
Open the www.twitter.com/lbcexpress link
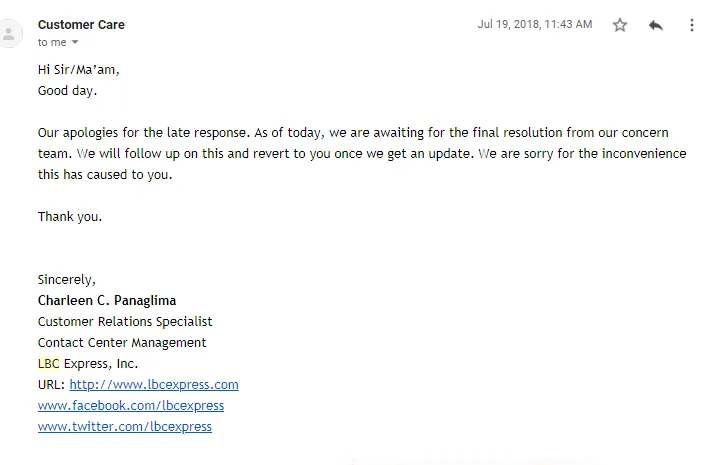(125, 426)
